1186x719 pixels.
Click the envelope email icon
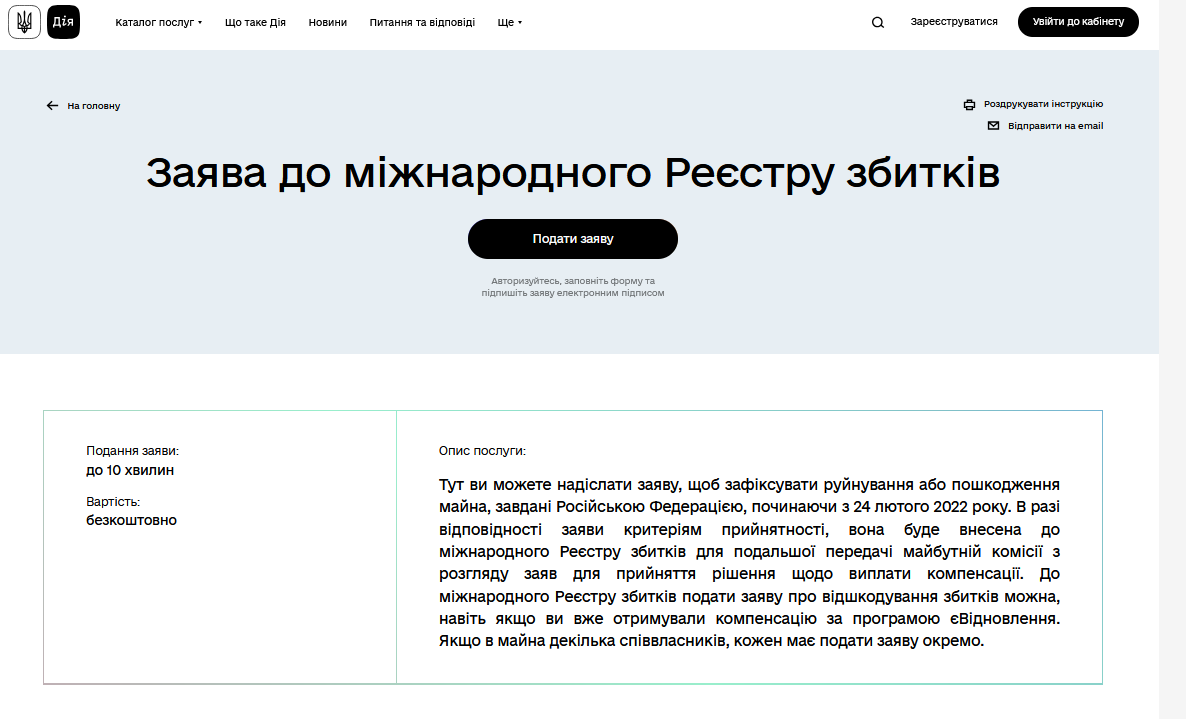coord(993,126)
